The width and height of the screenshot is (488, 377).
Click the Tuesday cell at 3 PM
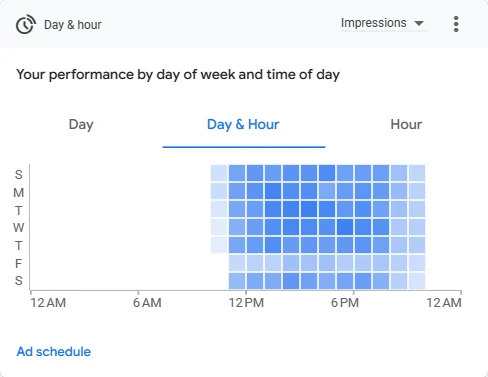coord(309,209)
